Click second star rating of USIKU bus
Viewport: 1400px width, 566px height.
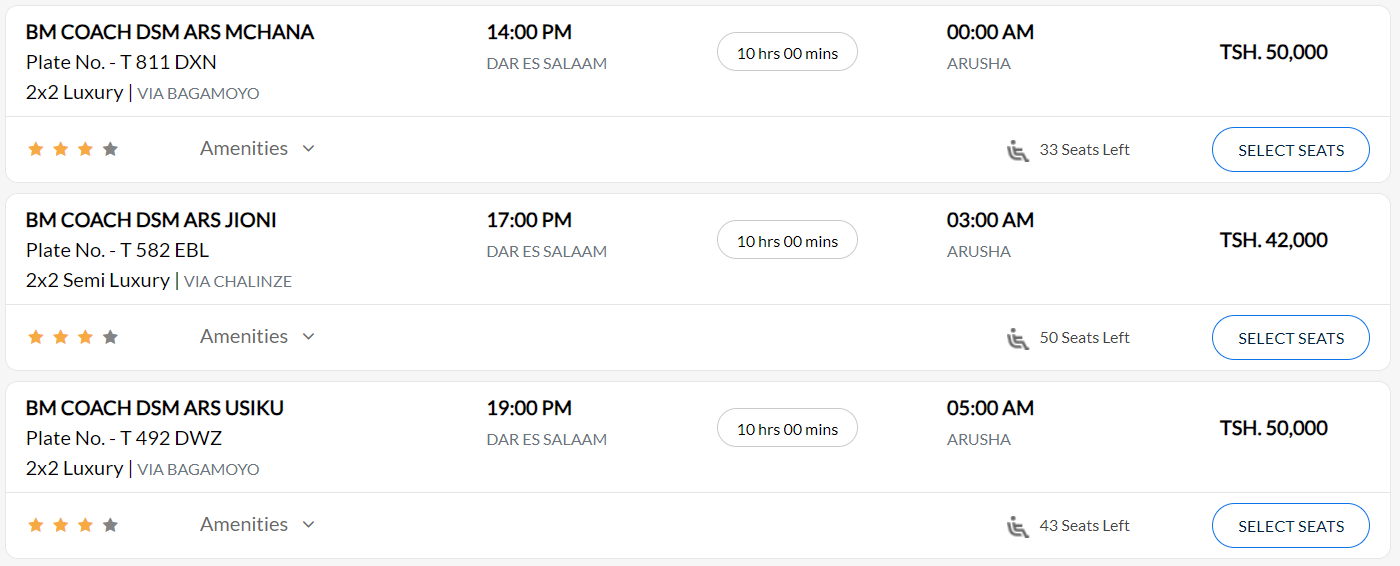click(x=61, y=525)
